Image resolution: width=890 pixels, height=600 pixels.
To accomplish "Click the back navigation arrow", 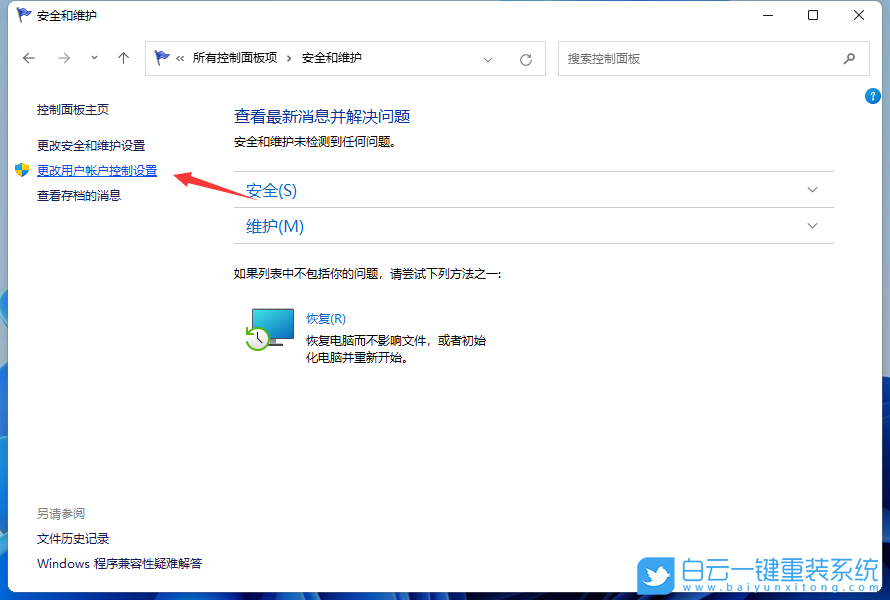I will [28, 58].
